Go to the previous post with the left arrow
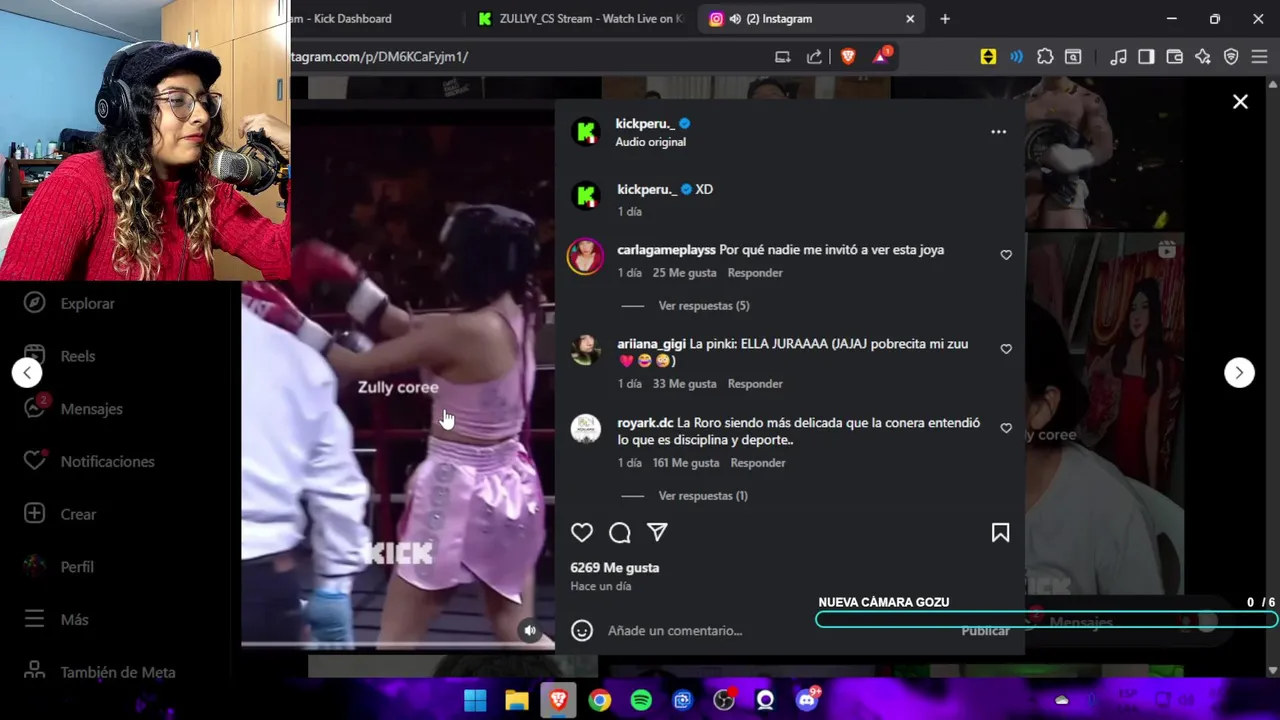The image size is (1280, 720). point(27,373)
